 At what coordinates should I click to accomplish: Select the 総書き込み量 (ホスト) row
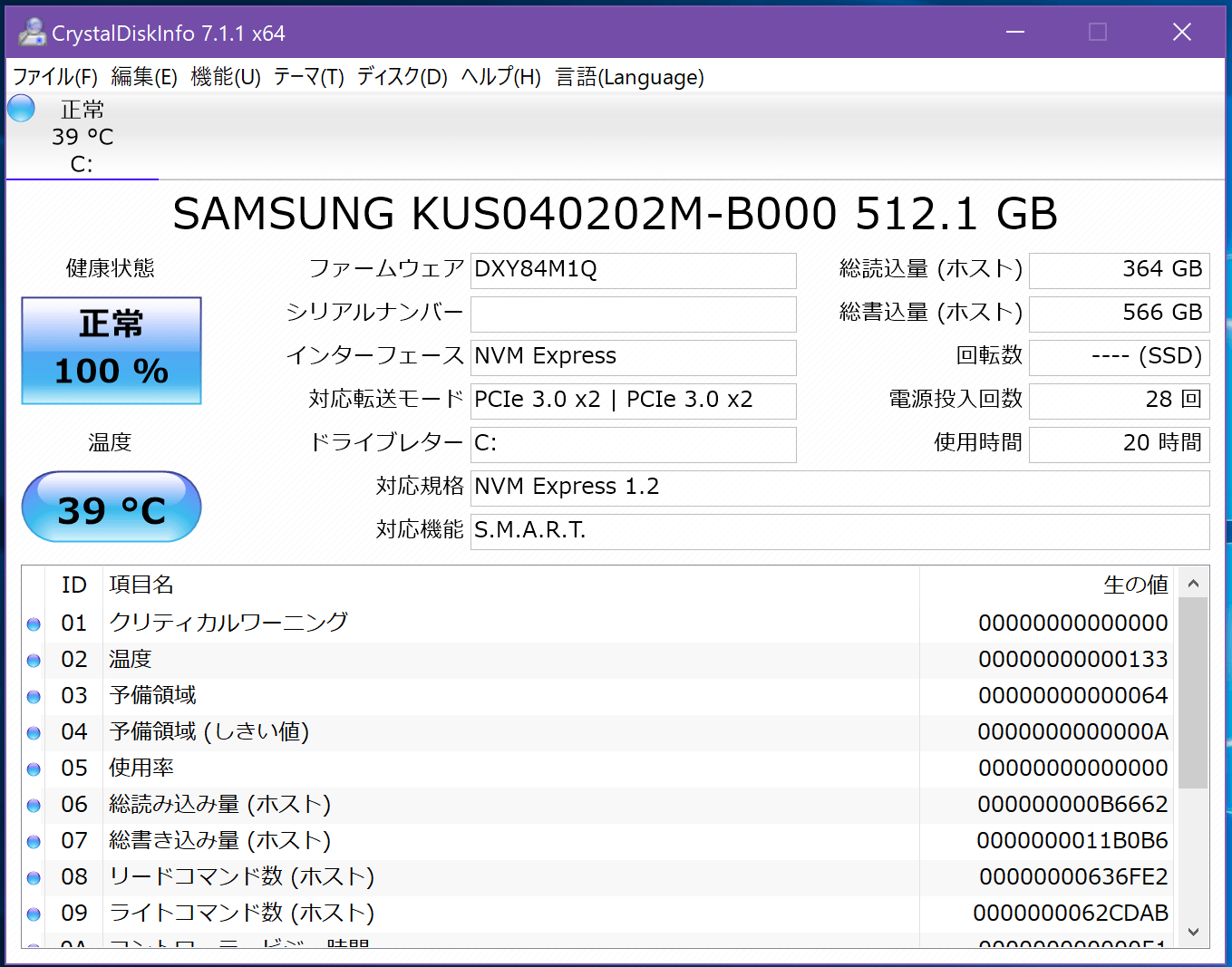[598, 841]
